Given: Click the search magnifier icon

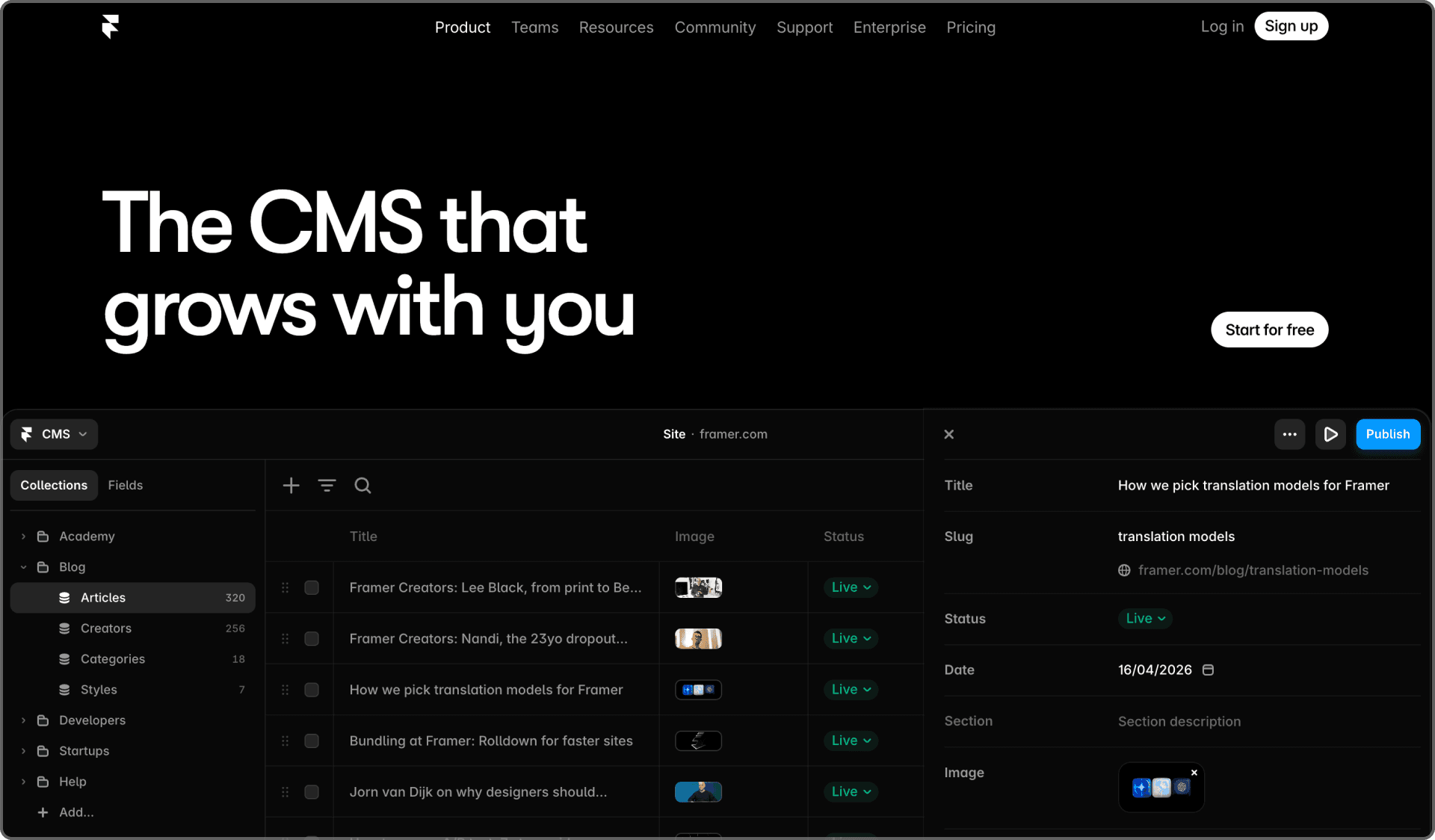Looking at the screenshot, I should pos(362,486).
